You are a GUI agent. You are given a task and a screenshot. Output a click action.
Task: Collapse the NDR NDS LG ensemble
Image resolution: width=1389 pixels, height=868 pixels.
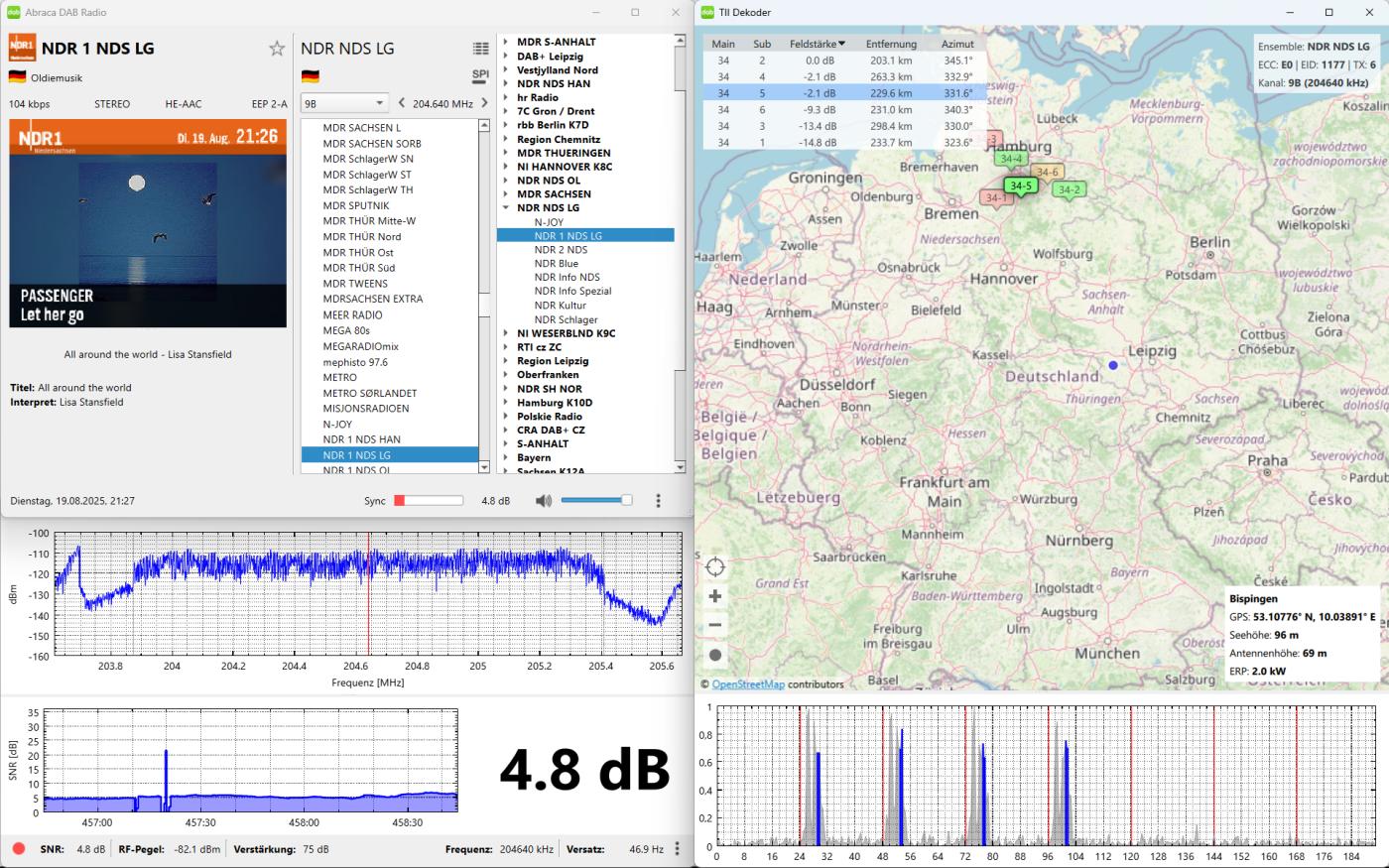pos(505,208)
